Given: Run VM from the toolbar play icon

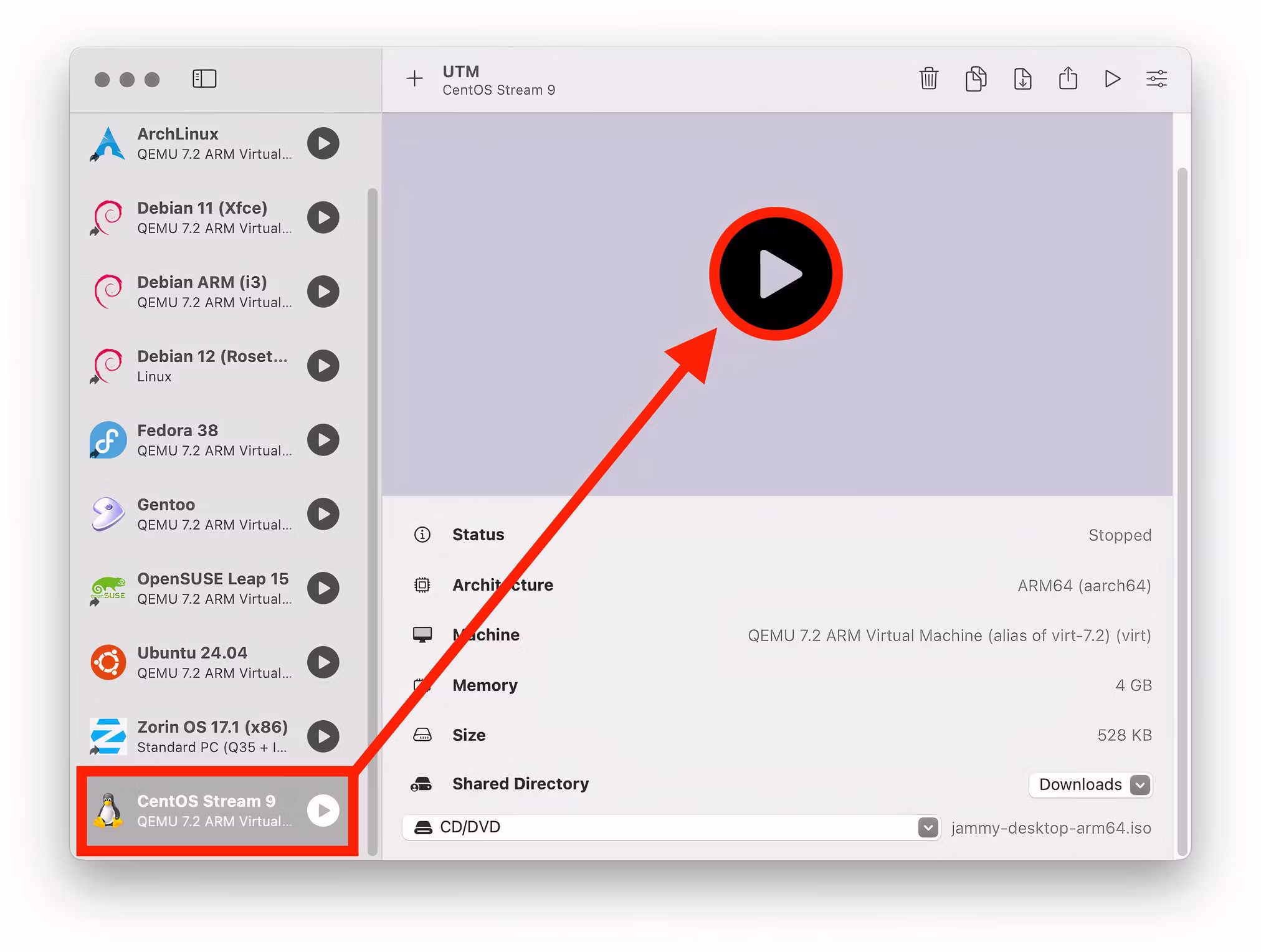Looking at the screenshot, I should pos(1112,79).
